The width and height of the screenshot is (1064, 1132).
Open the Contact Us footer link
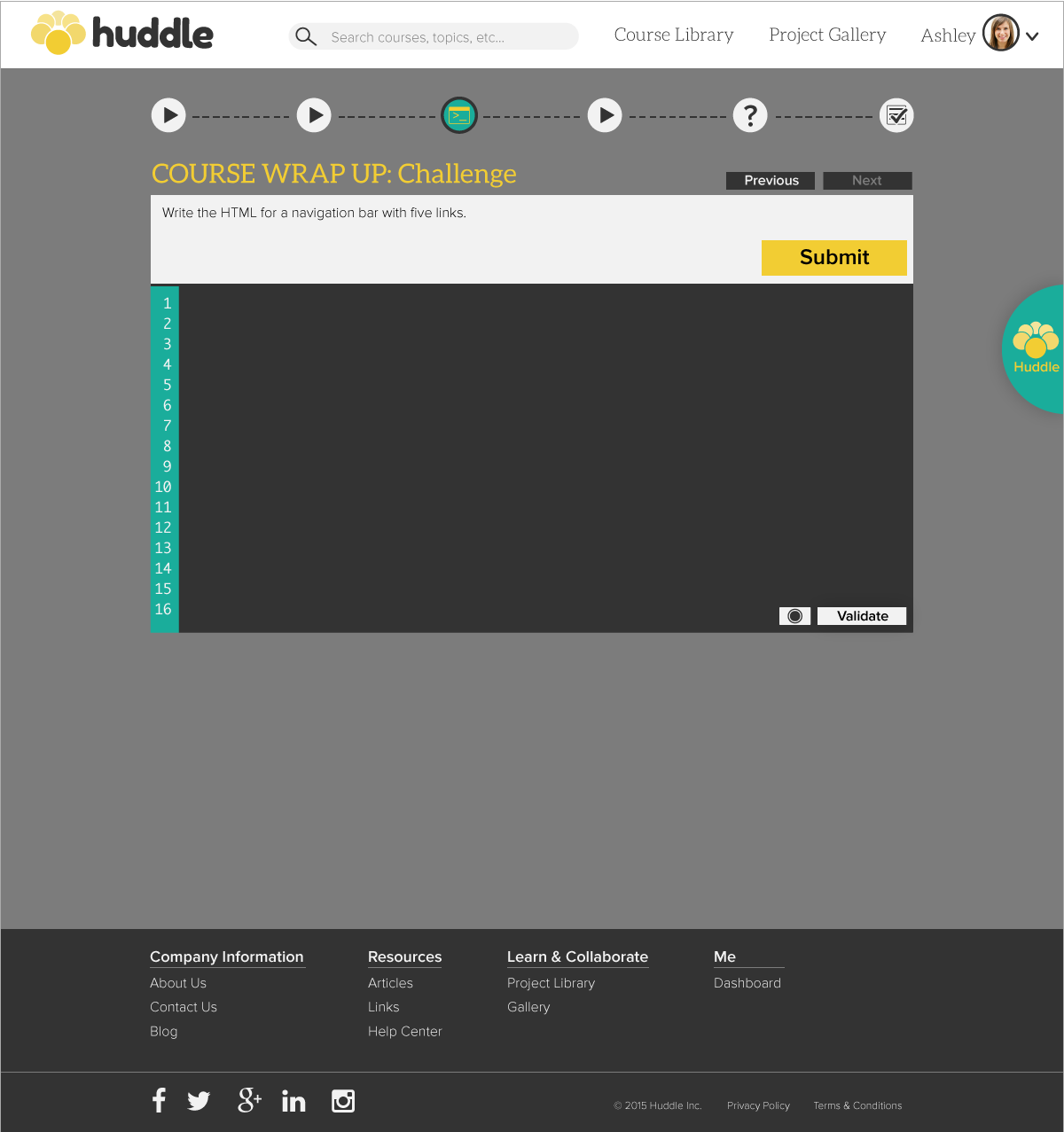(184, 1007)
